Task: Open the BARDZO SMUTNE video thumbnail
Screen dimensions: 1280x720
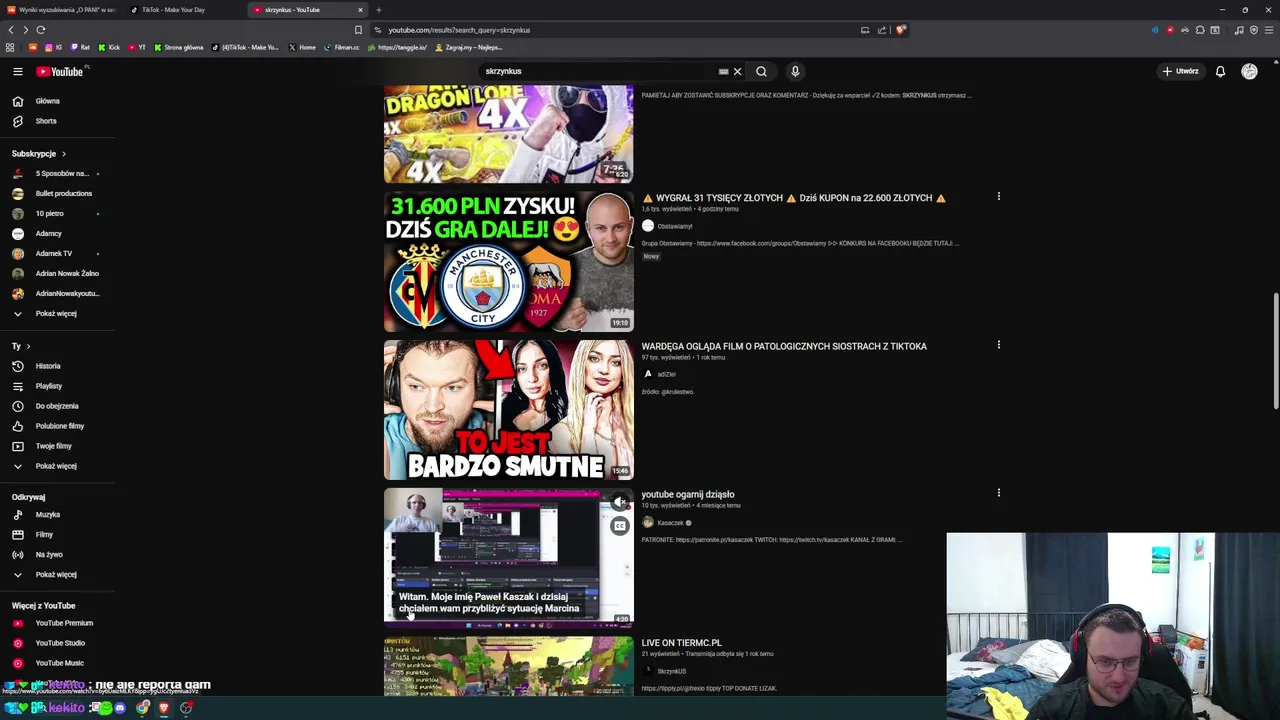Action: coord(508,409)
